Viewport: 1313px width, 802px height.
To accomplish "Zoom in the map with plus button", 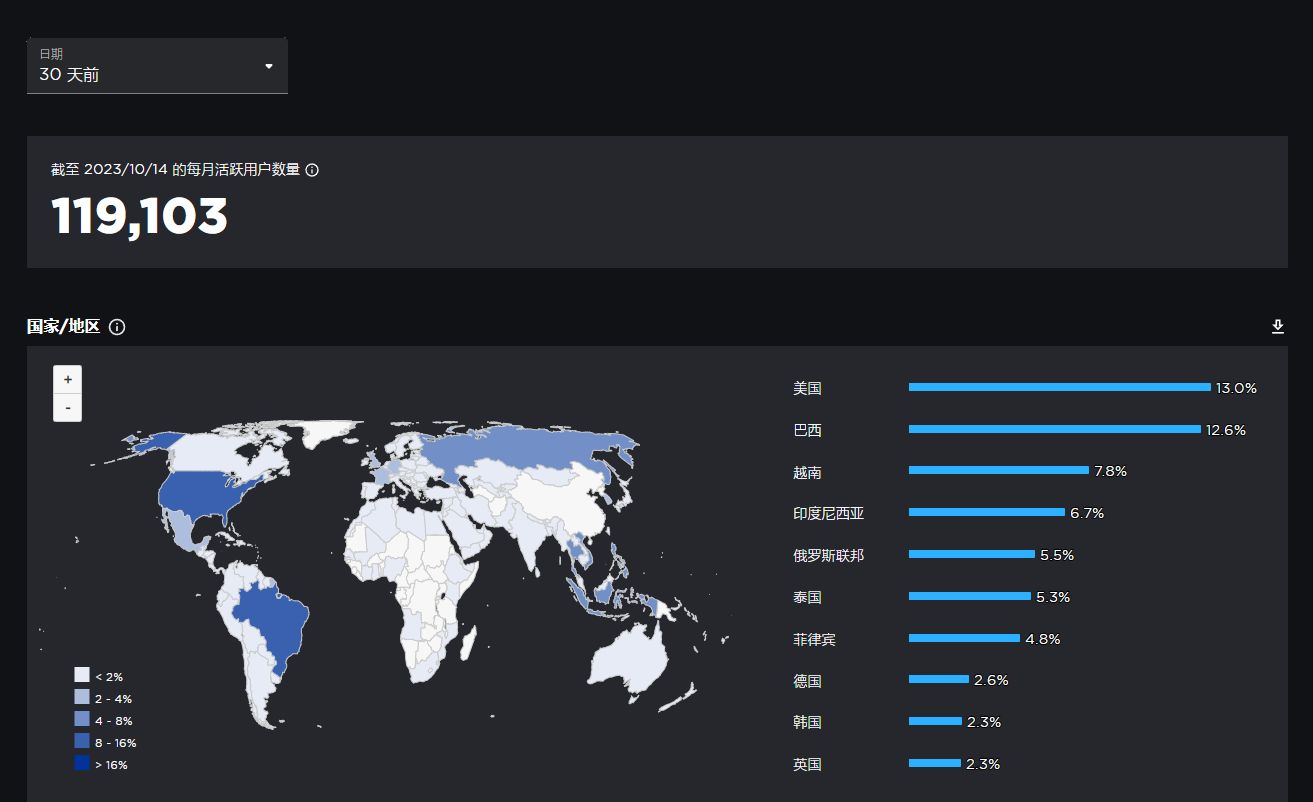I will 67,380.
